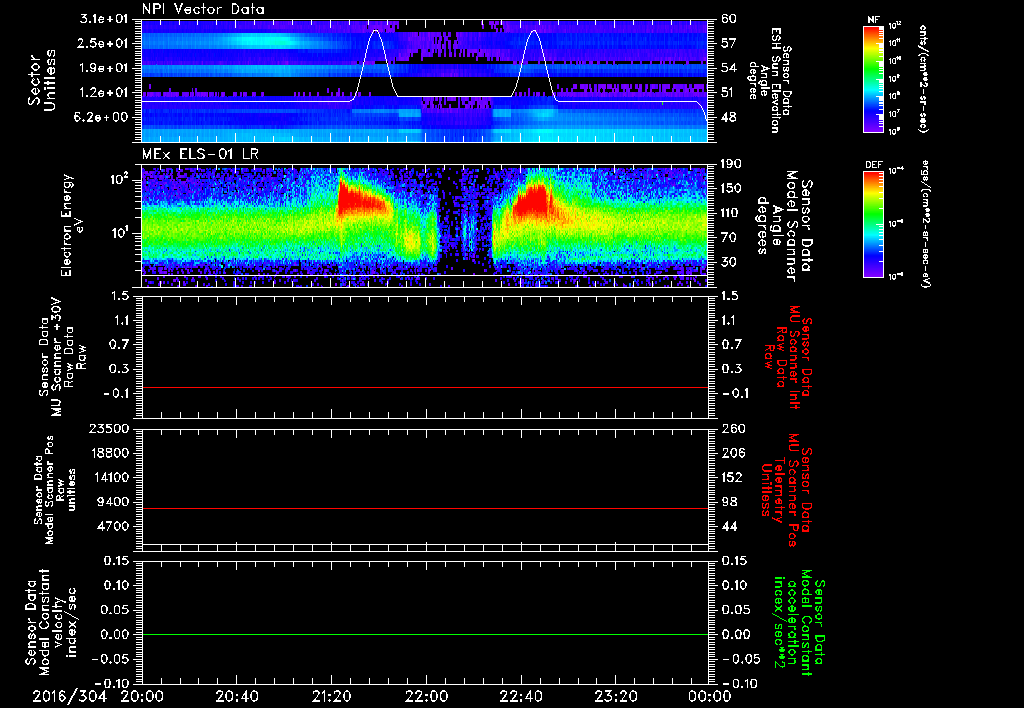Click the 18800 scanner position tick
The image size is (1024, 708).
[109, 453]
